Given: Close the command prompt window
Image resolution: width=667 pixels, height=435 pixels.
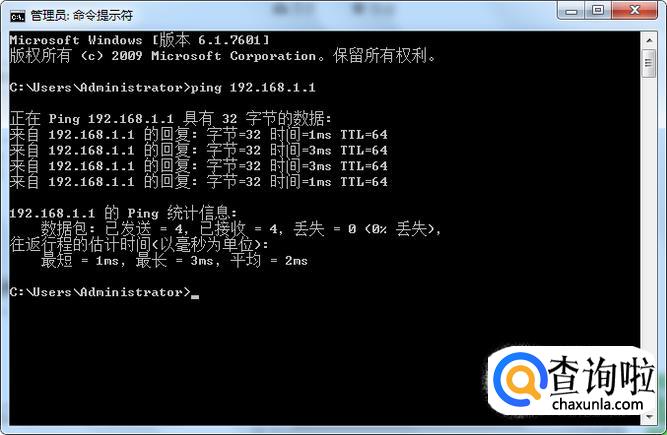Looking at the screenshot, I should (x=635, y=10).
